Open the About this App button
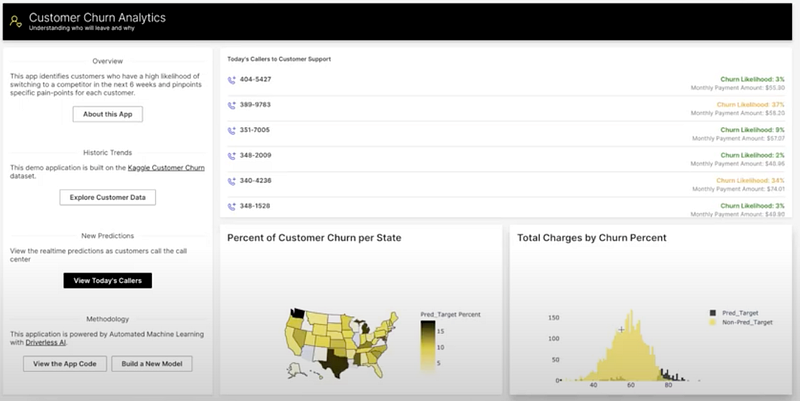Viewport: 800px width, 401px height. coord(109,114)
